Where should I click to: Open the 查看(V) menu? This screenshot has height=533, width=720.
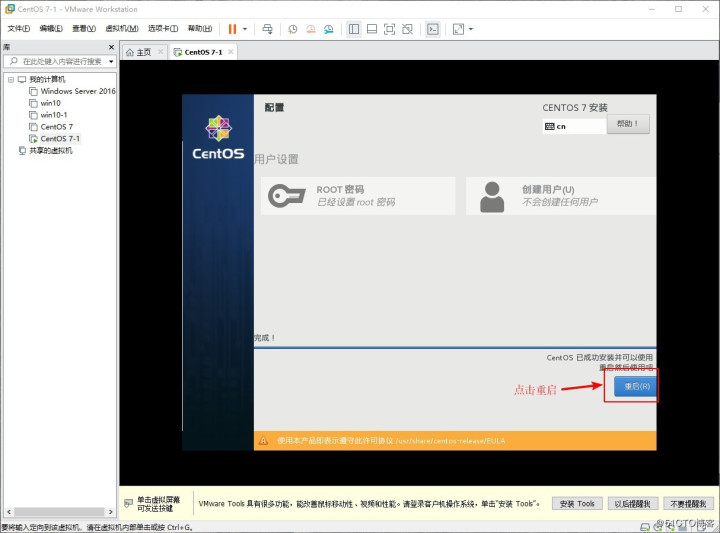[84, 28]
